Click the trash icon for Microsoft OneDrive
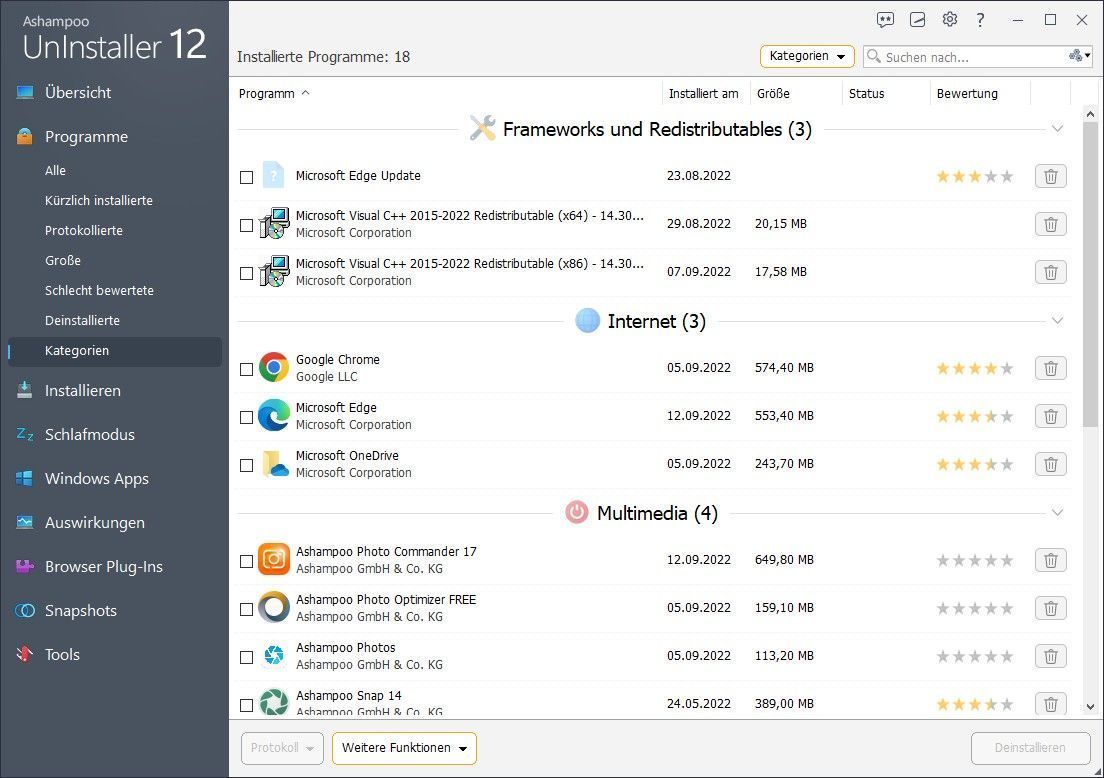Viewport: 1104px width, 778px height. [x=1050, y=464]
